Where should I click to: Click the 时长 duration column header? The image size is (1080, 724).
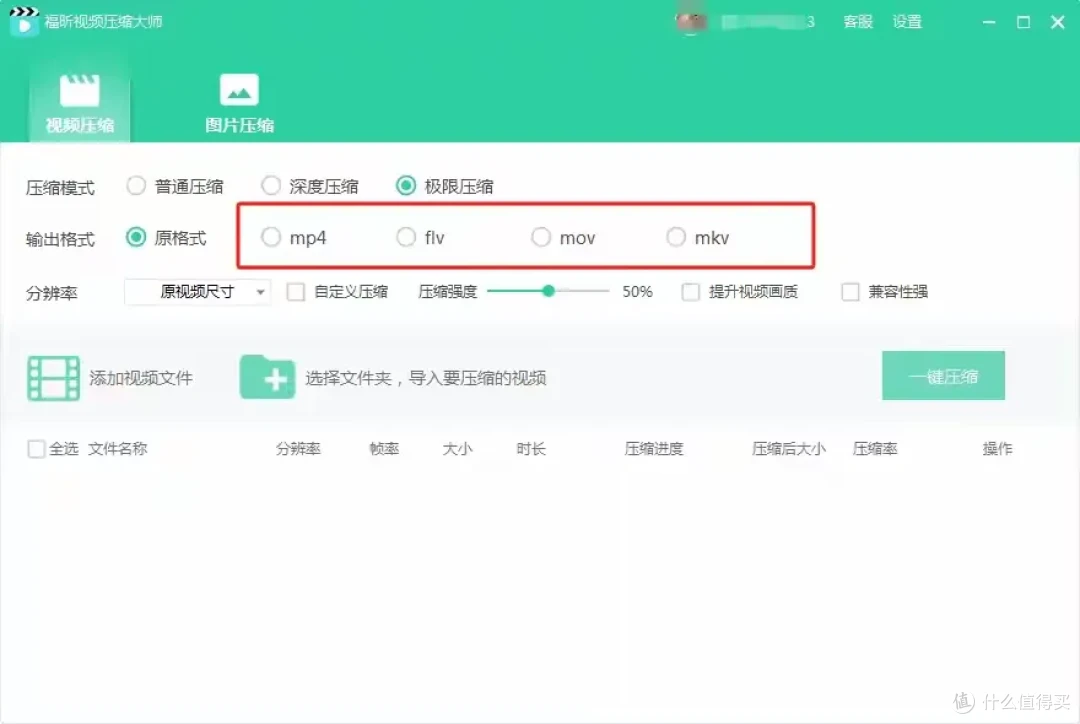(x=531, y=449)
